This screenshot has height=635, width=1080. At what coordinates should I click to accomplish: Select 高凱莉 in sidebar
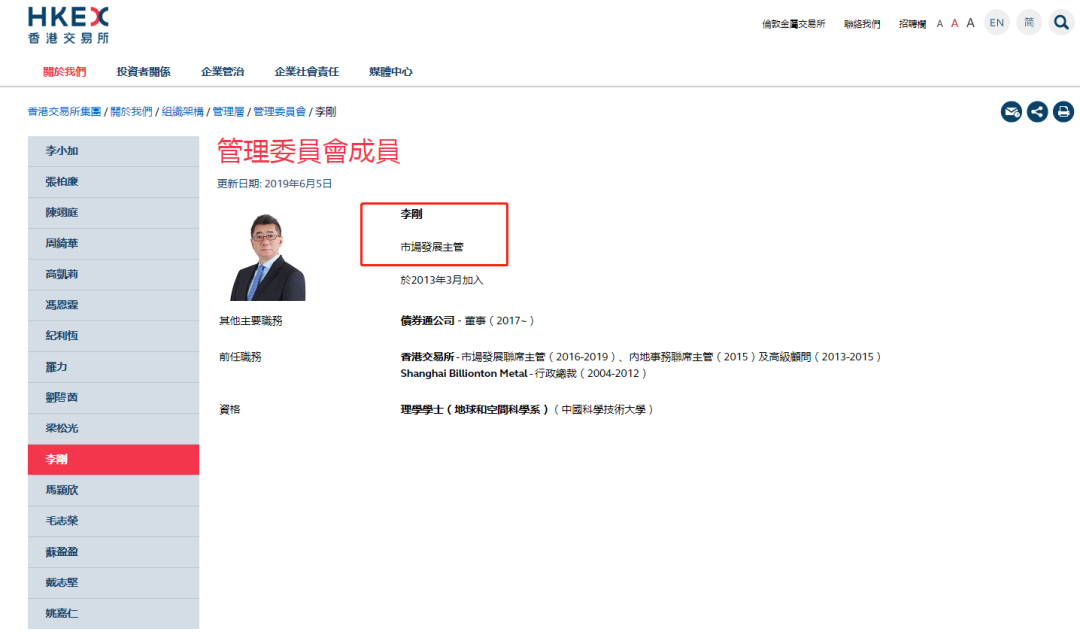point(114,274)
